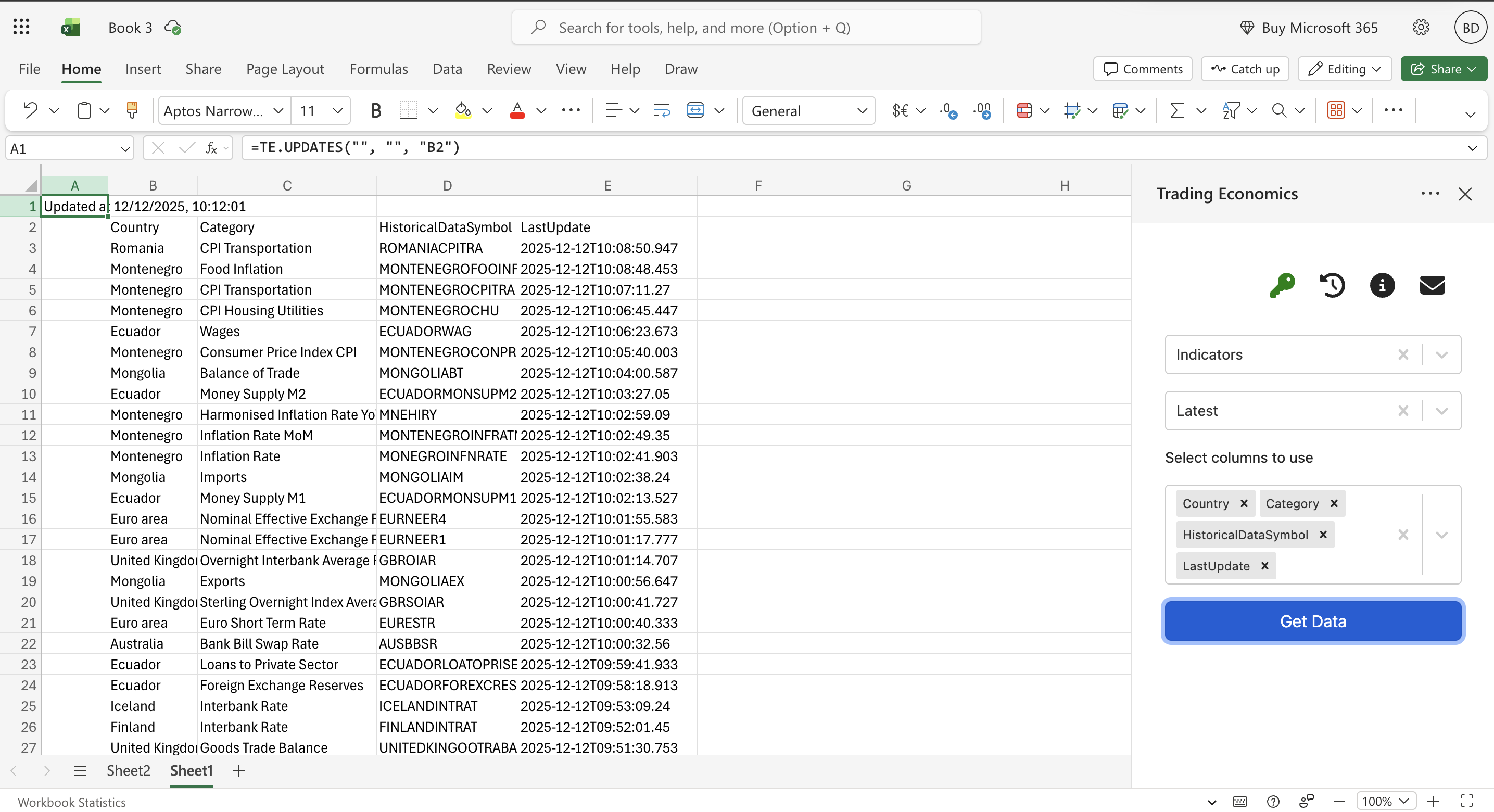
Task: Click the Find magnifier icon
Action: pos(1280,110)
